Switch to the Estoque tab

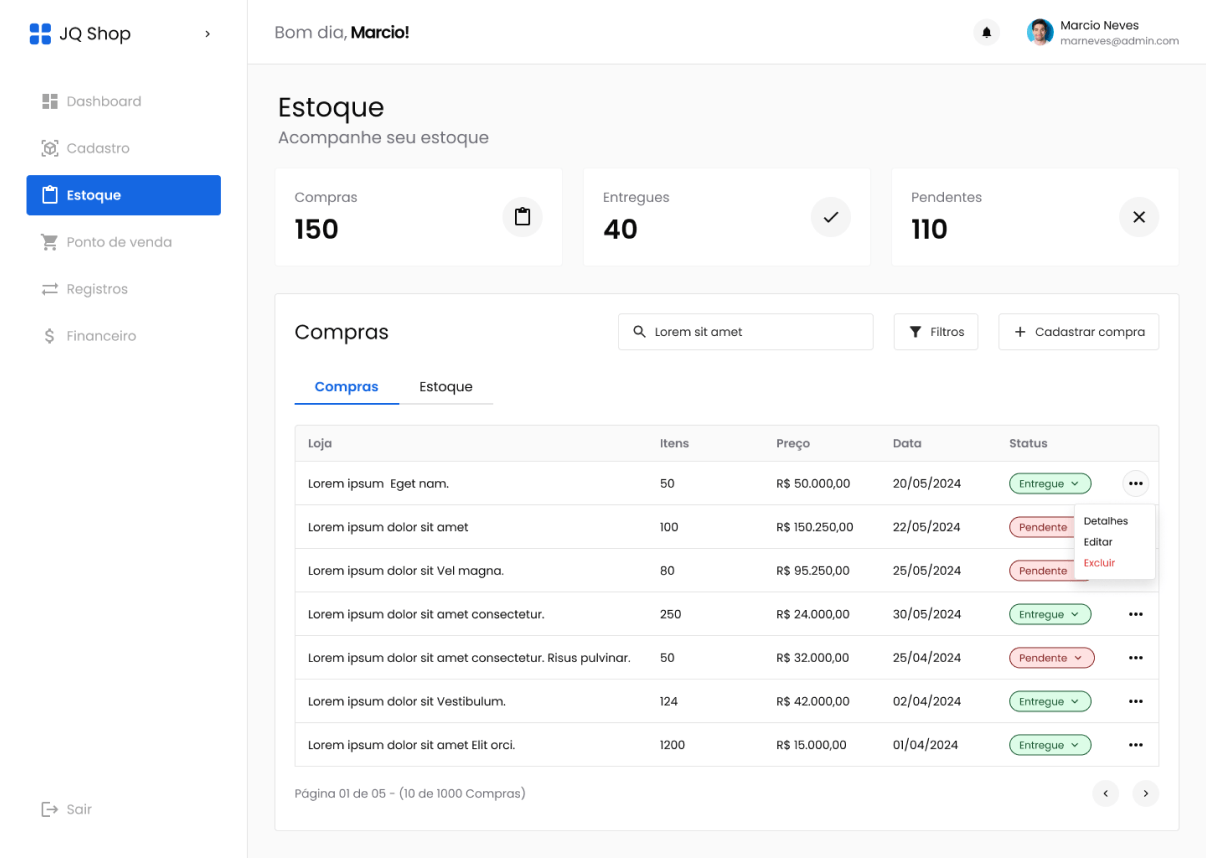(445, 387)
